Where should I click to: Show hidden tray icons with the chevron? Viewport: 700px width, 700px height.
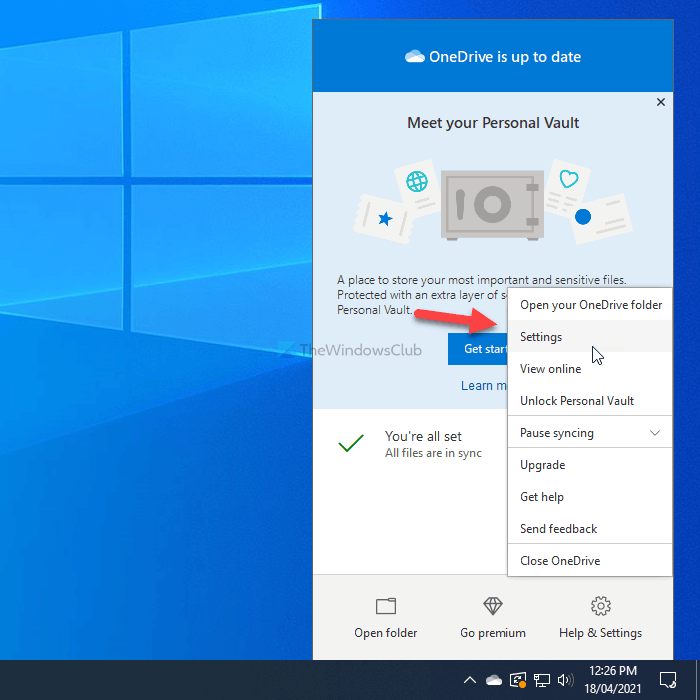(468, 680)
